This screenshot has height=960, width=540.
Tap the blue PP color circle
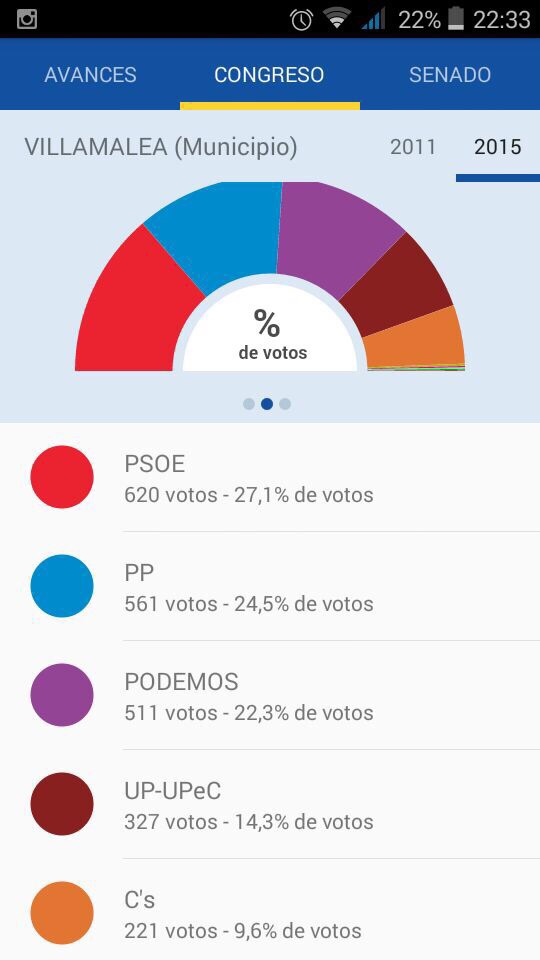(62, 586)
